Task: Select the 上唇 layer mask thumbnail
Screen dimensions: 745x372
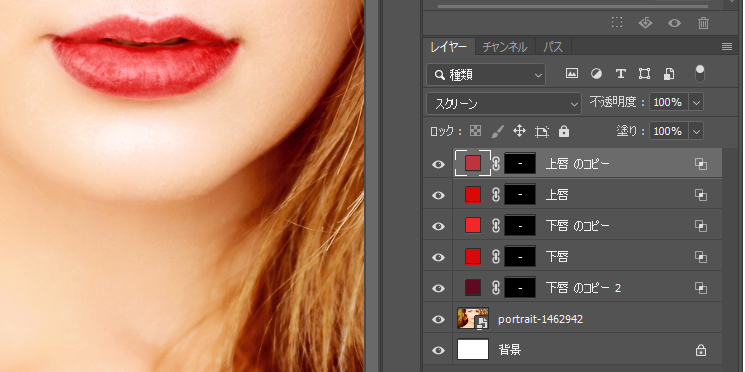Action: coord(520,194)
